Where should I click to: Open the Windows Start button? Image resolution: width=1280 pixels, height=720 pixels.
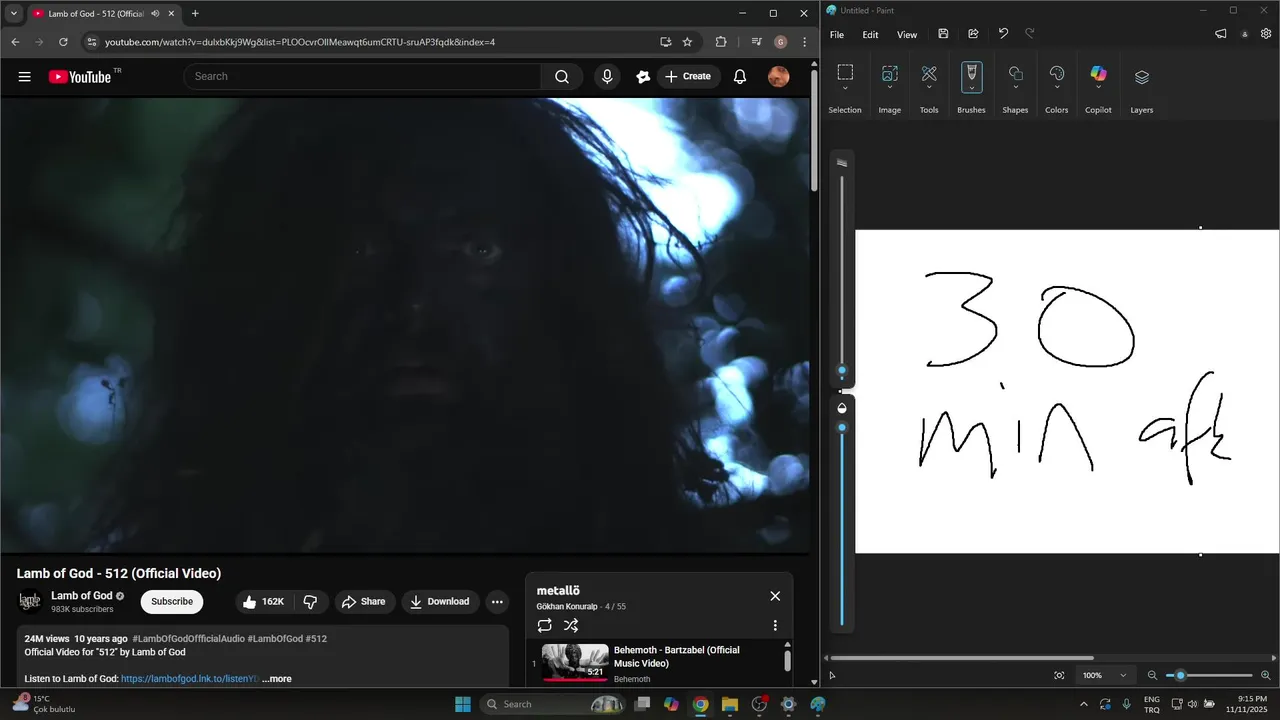tap(463, 704)
